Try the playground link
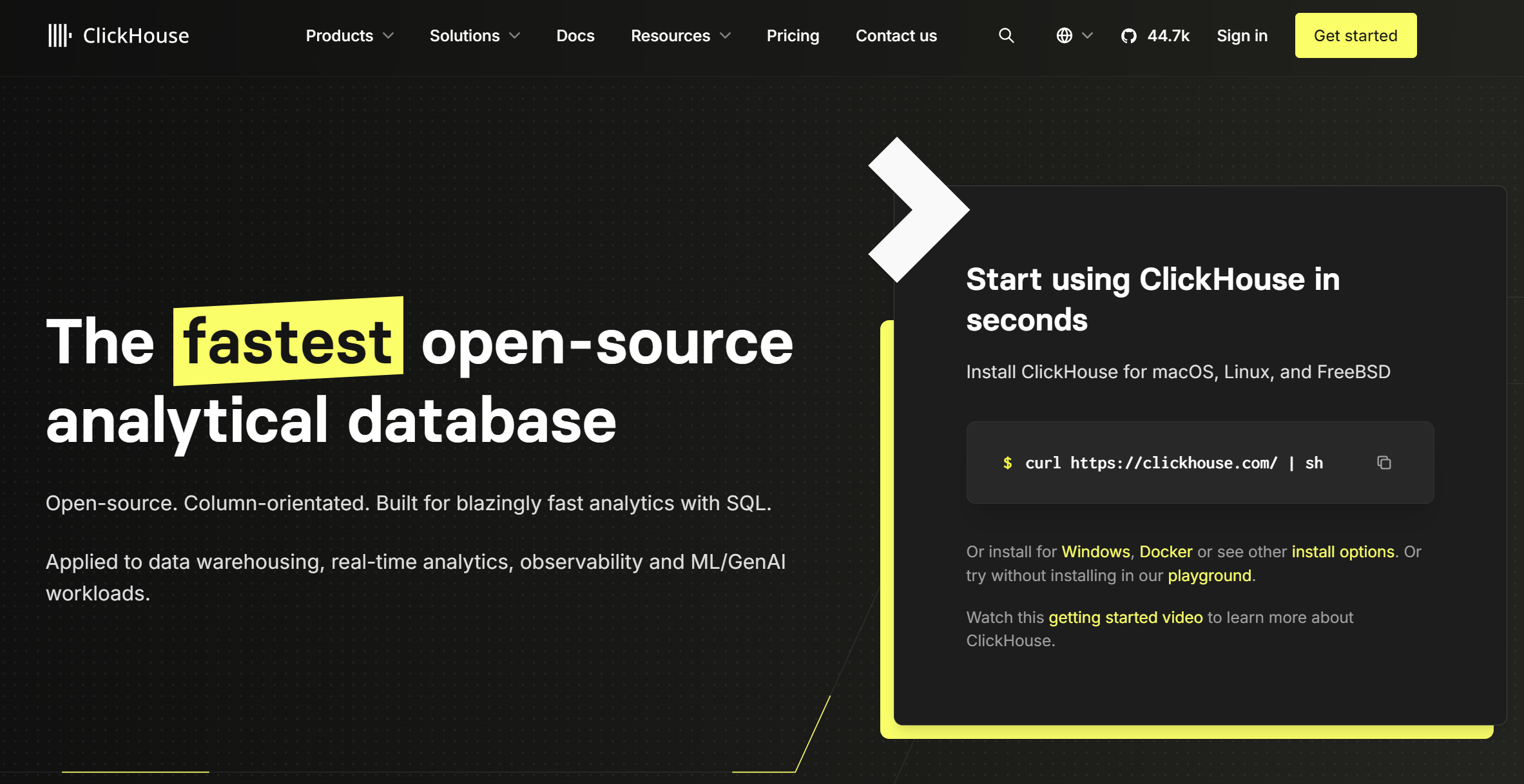Viewport: 1524px width, 784px height. point(1210,575)
